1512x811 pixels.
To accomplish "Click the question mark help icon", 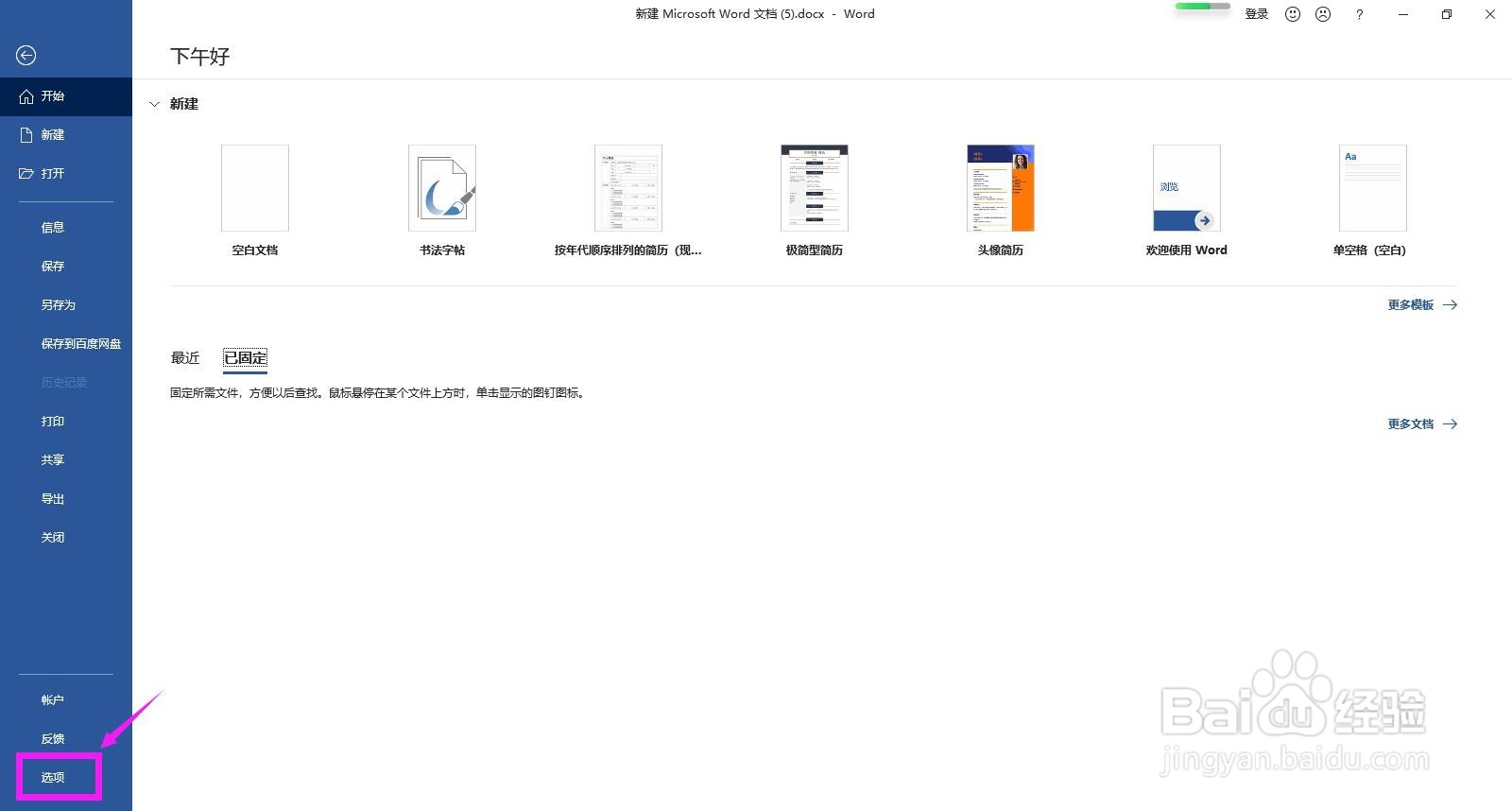I will pyautogui.click(x=1359, y=14).
